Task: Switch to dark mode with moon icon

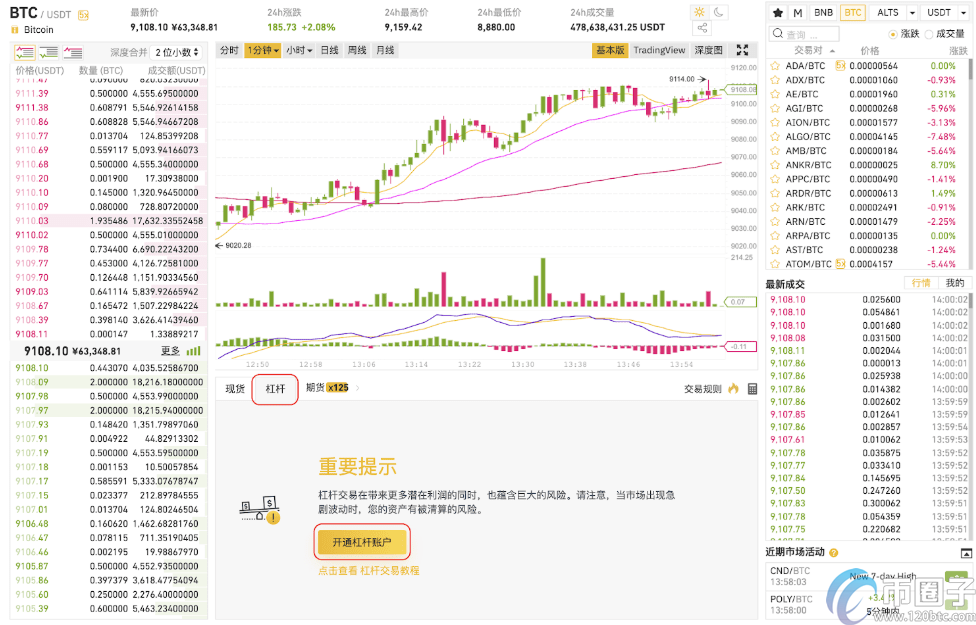Action: (x=718, y=9)
